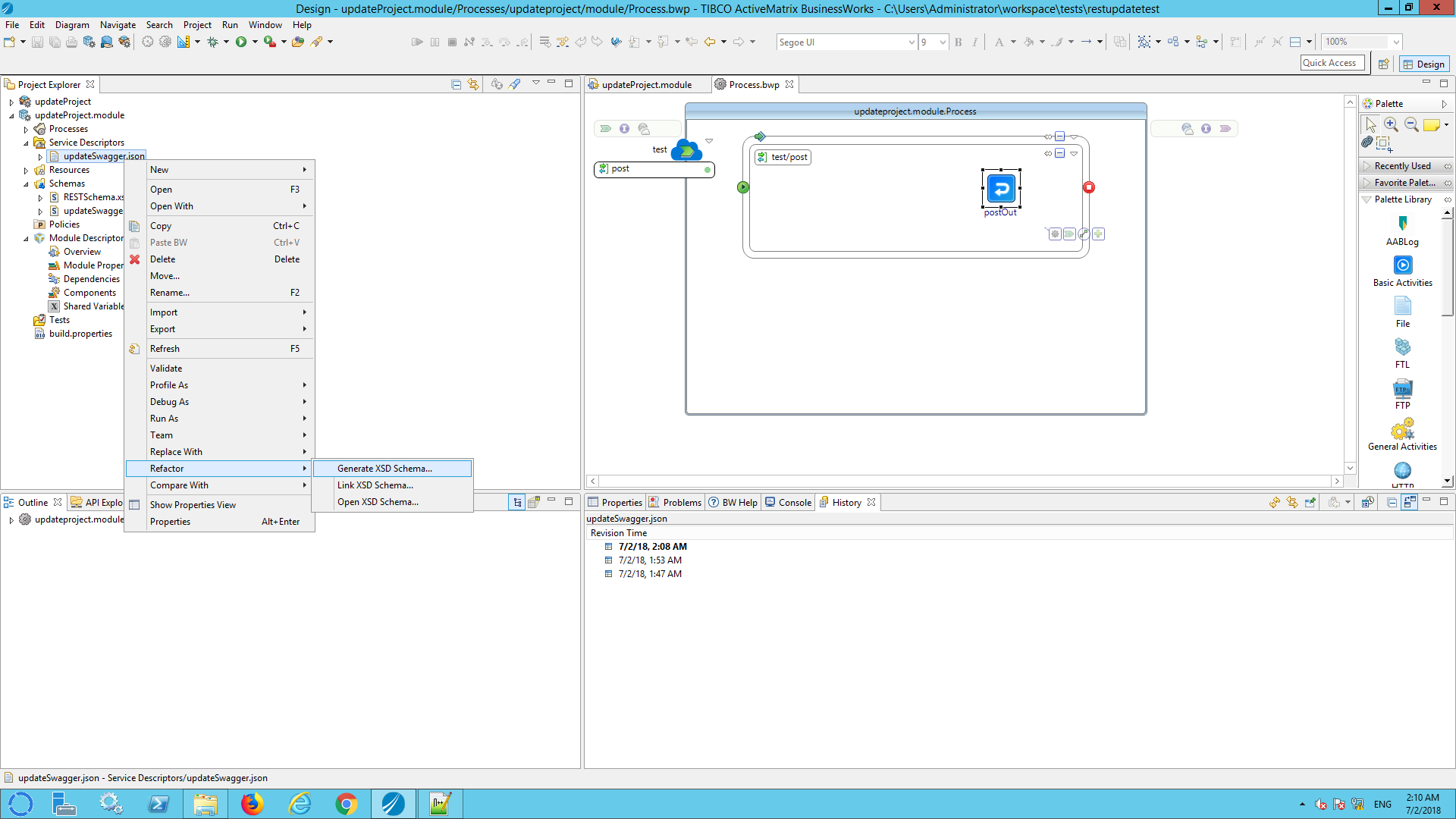Open the General Activities palette drawer
Viewport: 1456px width, 819px height.
click(x=1402, y=435)
